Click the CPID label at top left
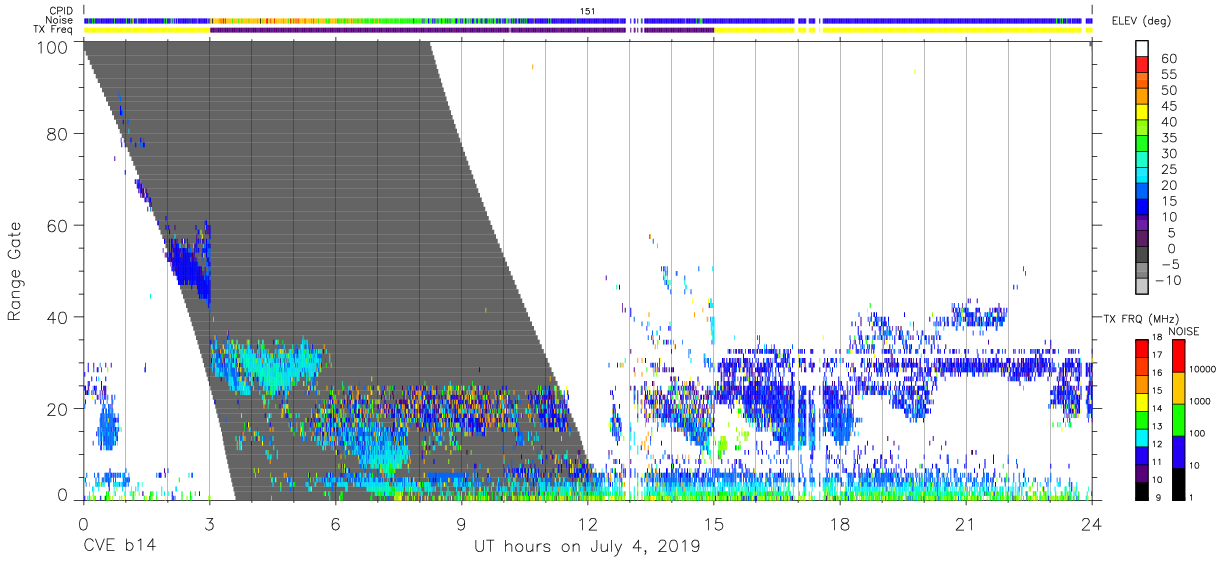Viewport: 1228px width, 567px height. click(59, 11)
